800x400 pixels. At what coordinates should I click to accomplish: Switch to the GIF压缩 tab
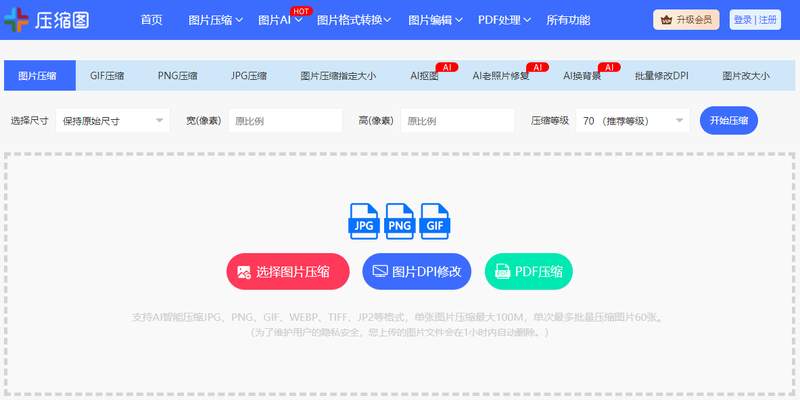pyautogui.click(x=107, y=75)
